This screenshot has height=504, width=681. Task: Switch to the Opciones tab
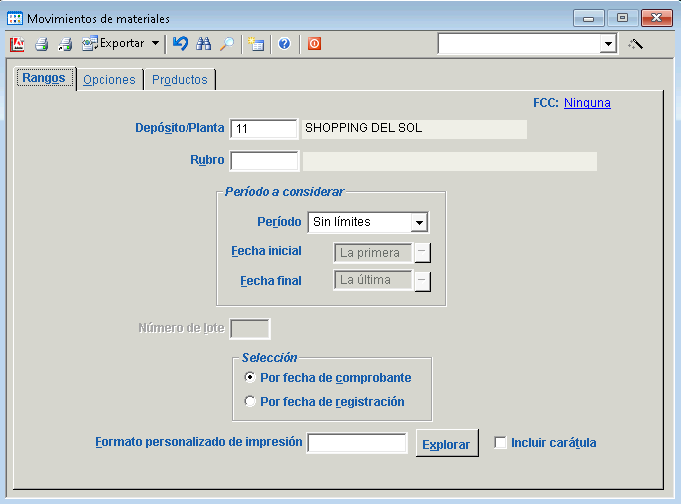tap(109, 80)
